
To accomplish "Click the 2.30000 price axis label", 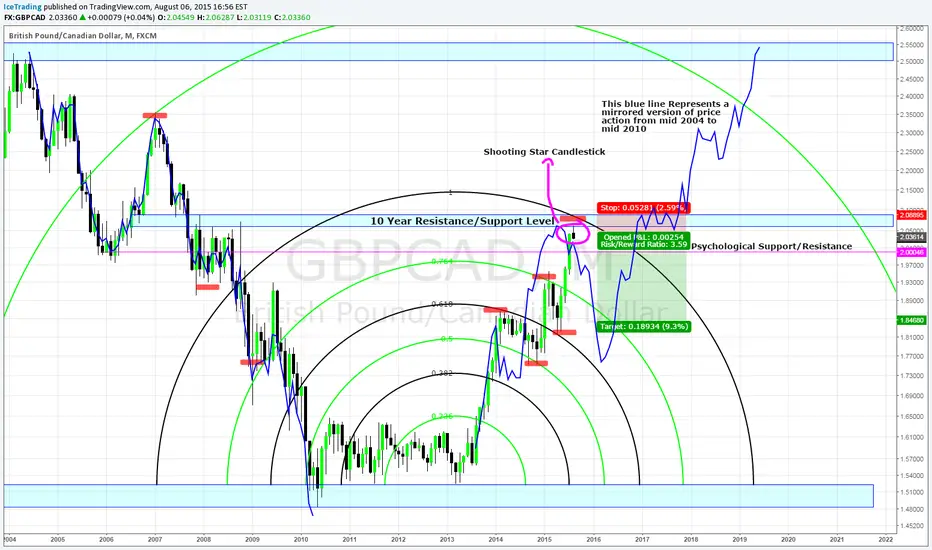I will tap(912, 133).
